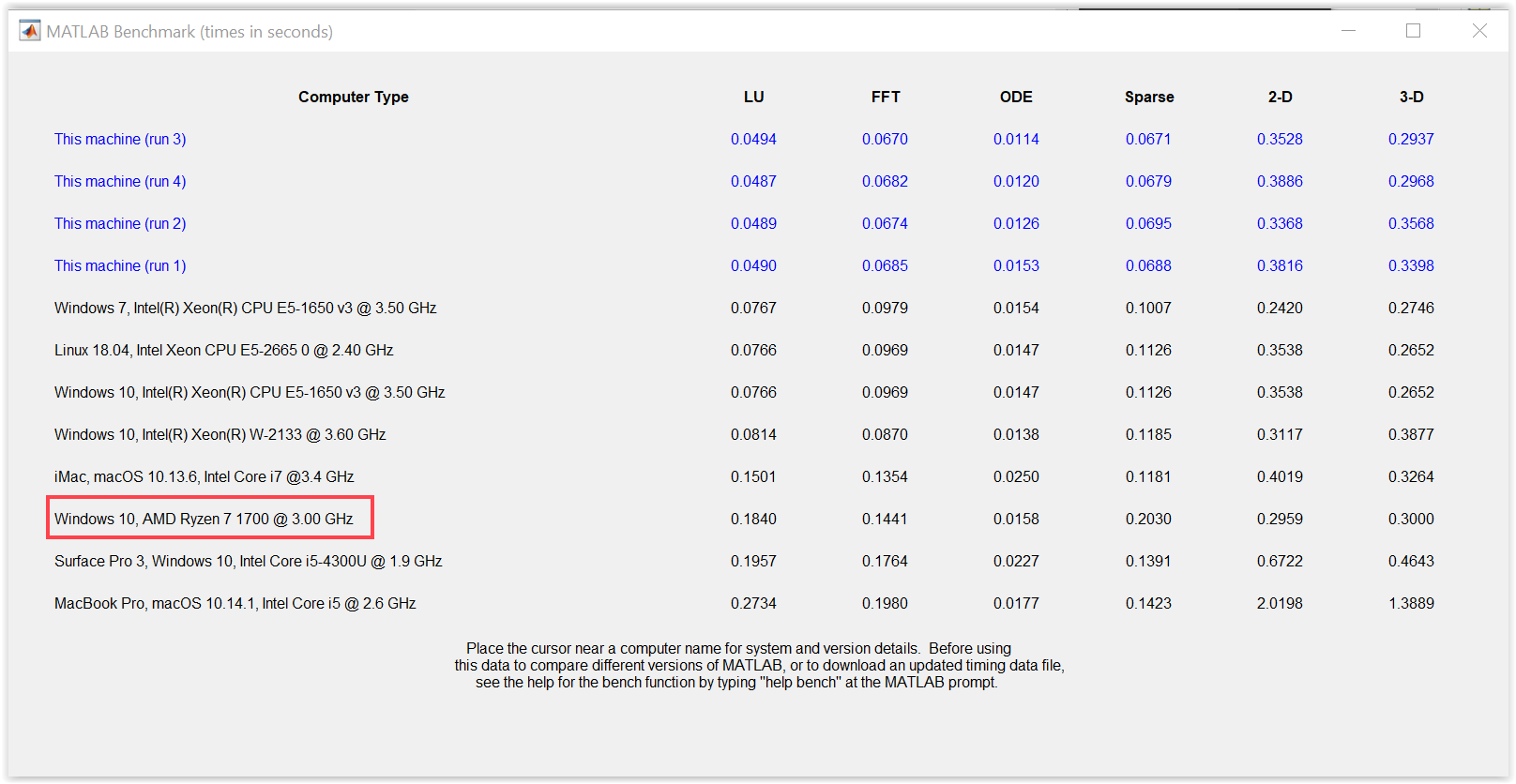Image resolution: width=1516 pixels, height=784 pixels.
Task: Click 3-D value 0.2937 for run 3
Action: click(1412, 139)
